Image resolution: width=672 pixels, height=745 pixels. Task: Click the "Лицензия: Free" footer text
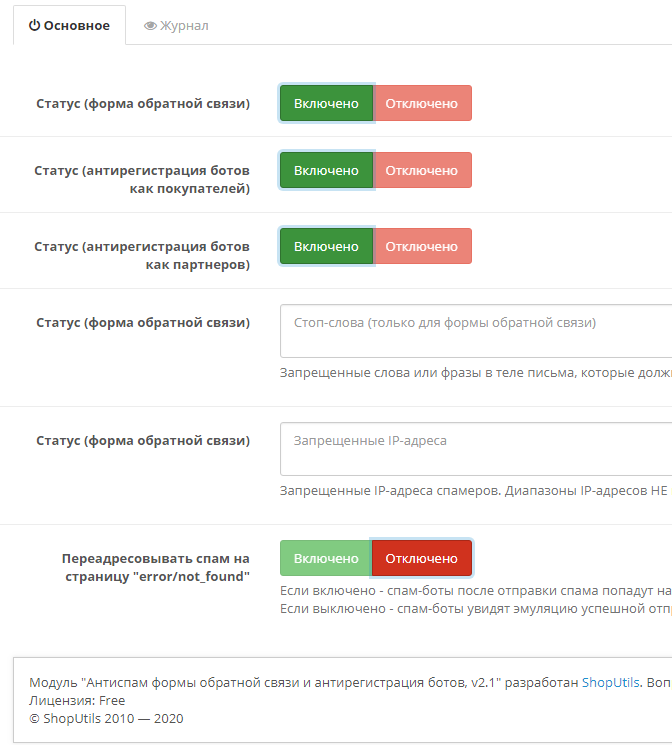point(77,700)
